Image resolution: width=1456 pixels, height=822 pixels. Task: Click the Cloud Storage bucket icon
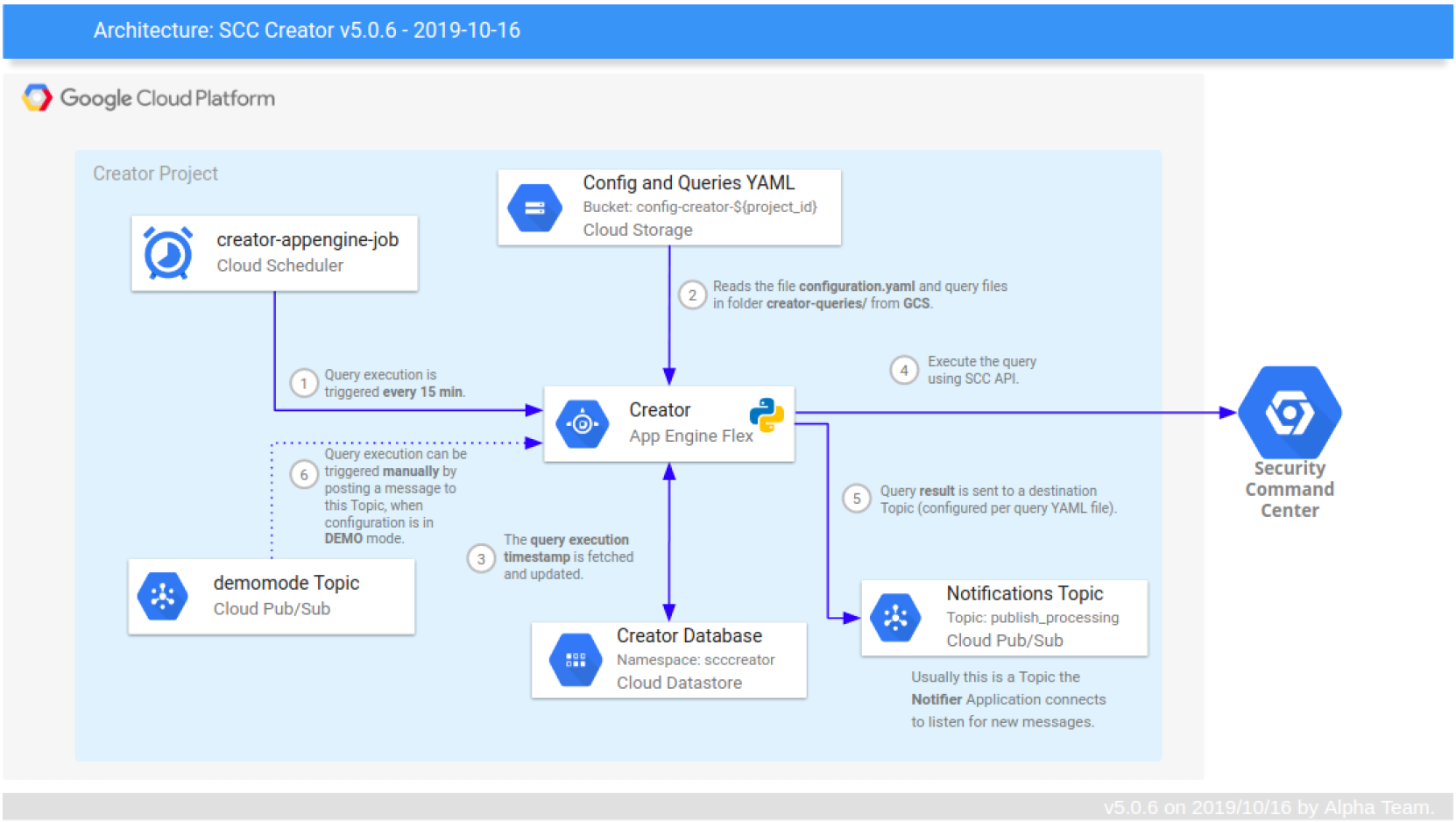coord(535,207)
